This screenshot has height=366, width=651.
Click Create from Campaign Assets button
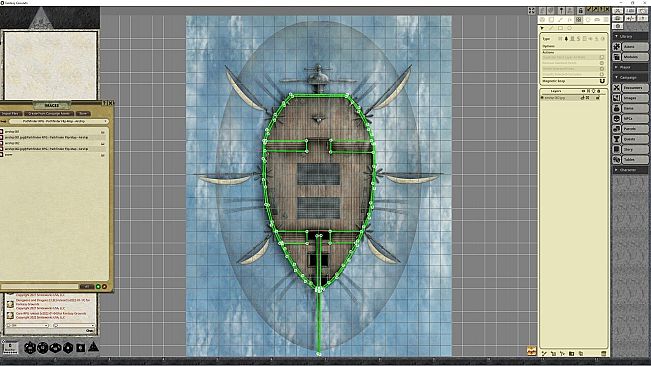tap(49, 113)
